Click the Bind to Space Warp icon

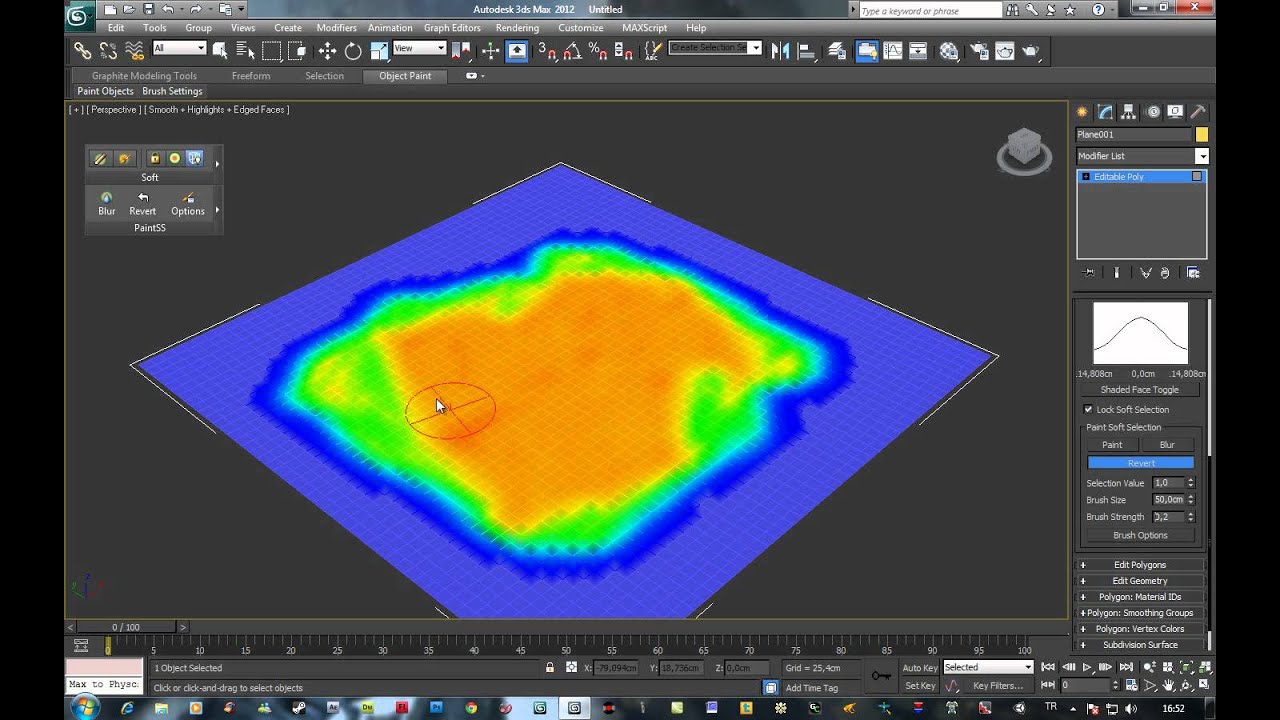coord(134,50)
